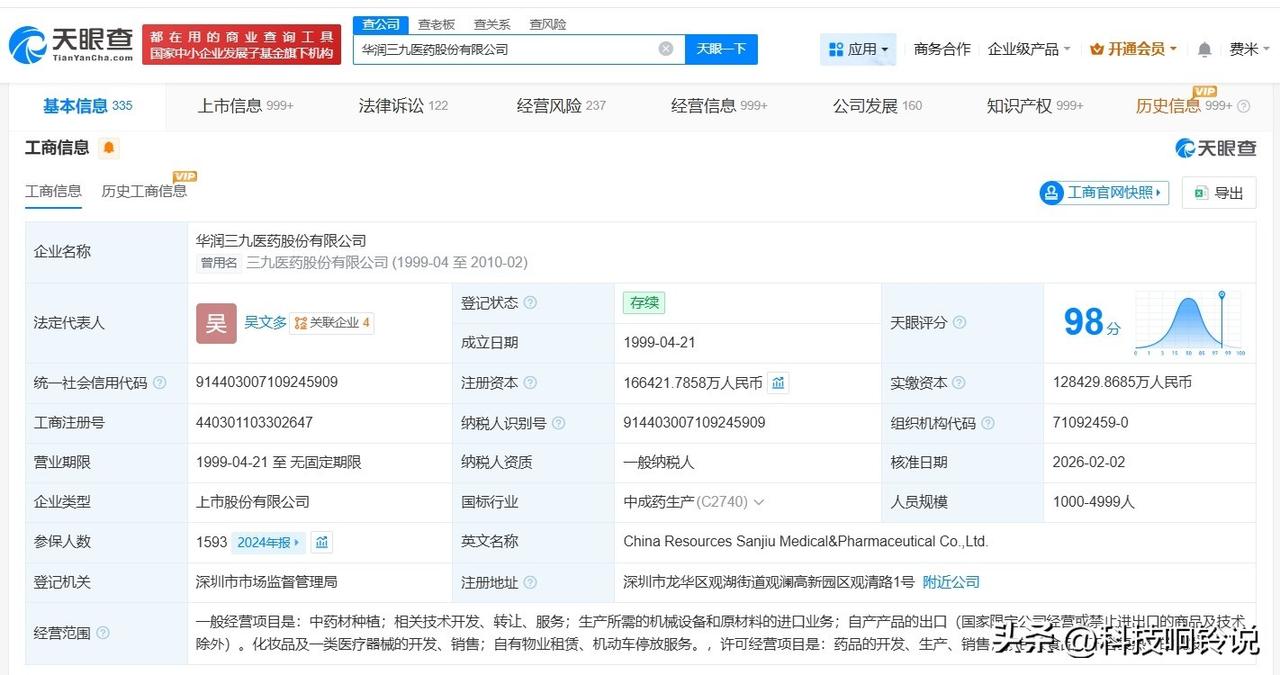
Task: Click the help icon next to 经营范围
Action: click(102, 632)
